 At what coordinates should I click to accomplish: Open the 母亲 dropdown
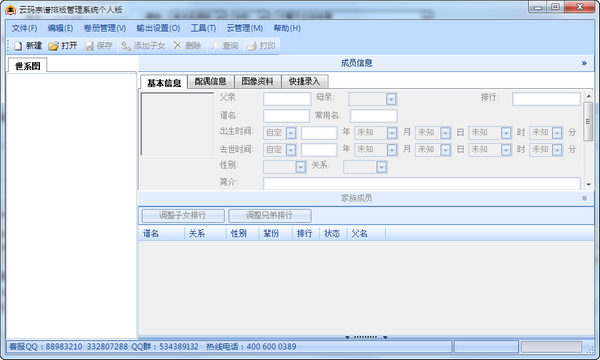click(391, 99)
